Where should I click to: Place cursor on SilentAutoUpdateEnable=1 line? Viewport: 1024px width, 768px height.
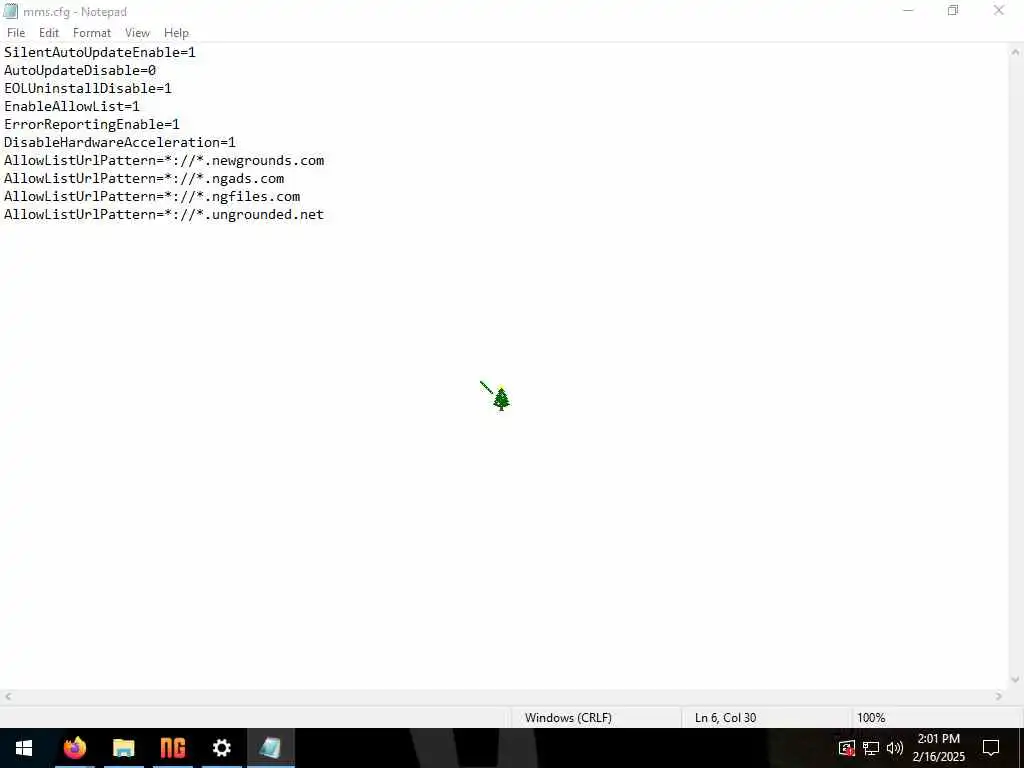point(100,52)
